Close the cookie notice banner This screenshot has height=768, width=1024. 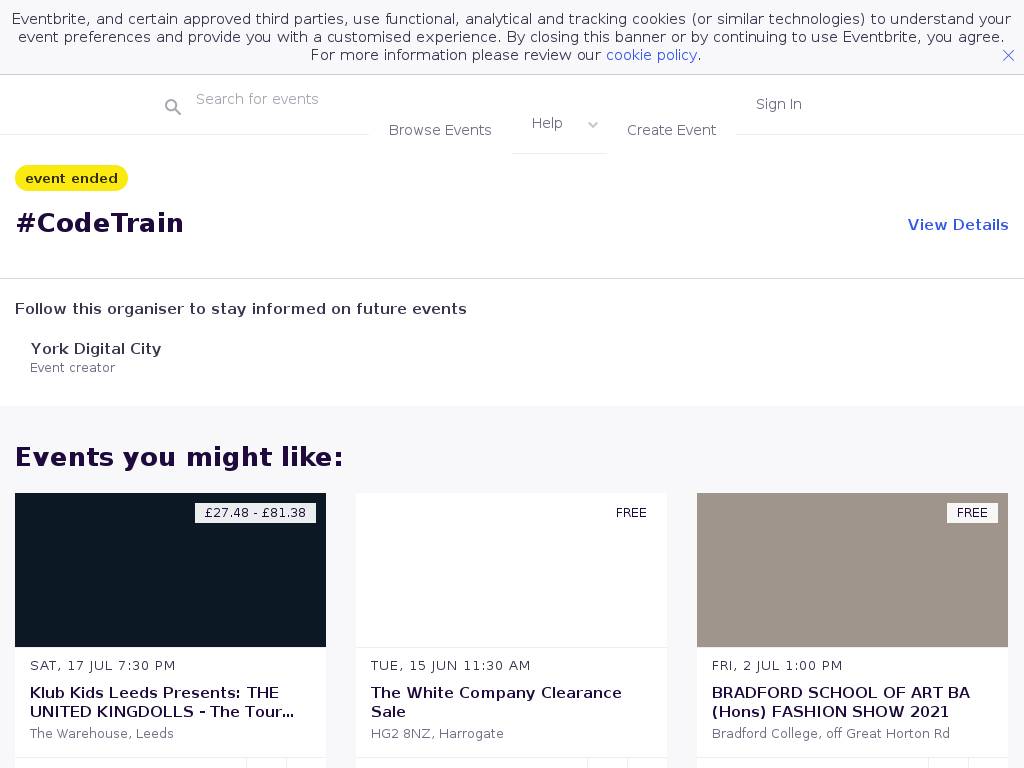(x=1008, y=56)
